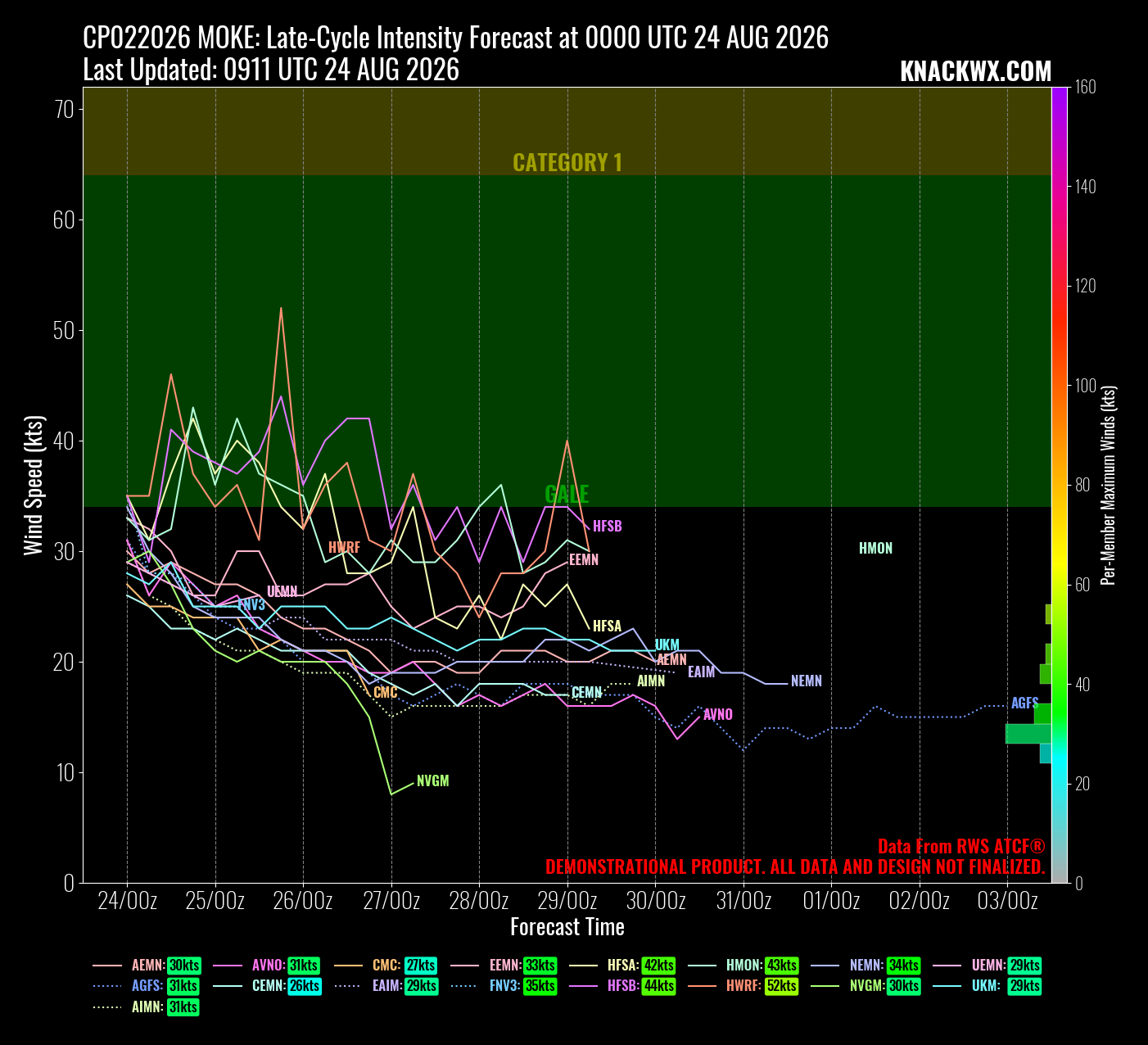Click the 29kts badge beside UEMN in legend

click(x=1025, y=966)
